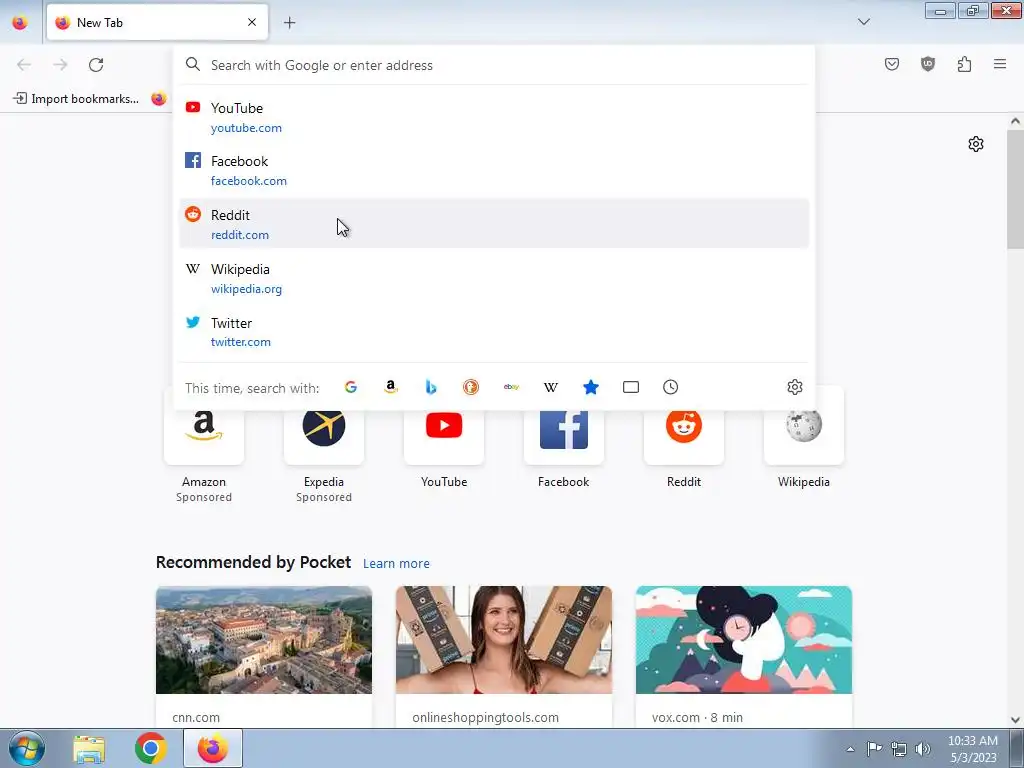Open Google Chrome from taskbar

pos(150,748)
